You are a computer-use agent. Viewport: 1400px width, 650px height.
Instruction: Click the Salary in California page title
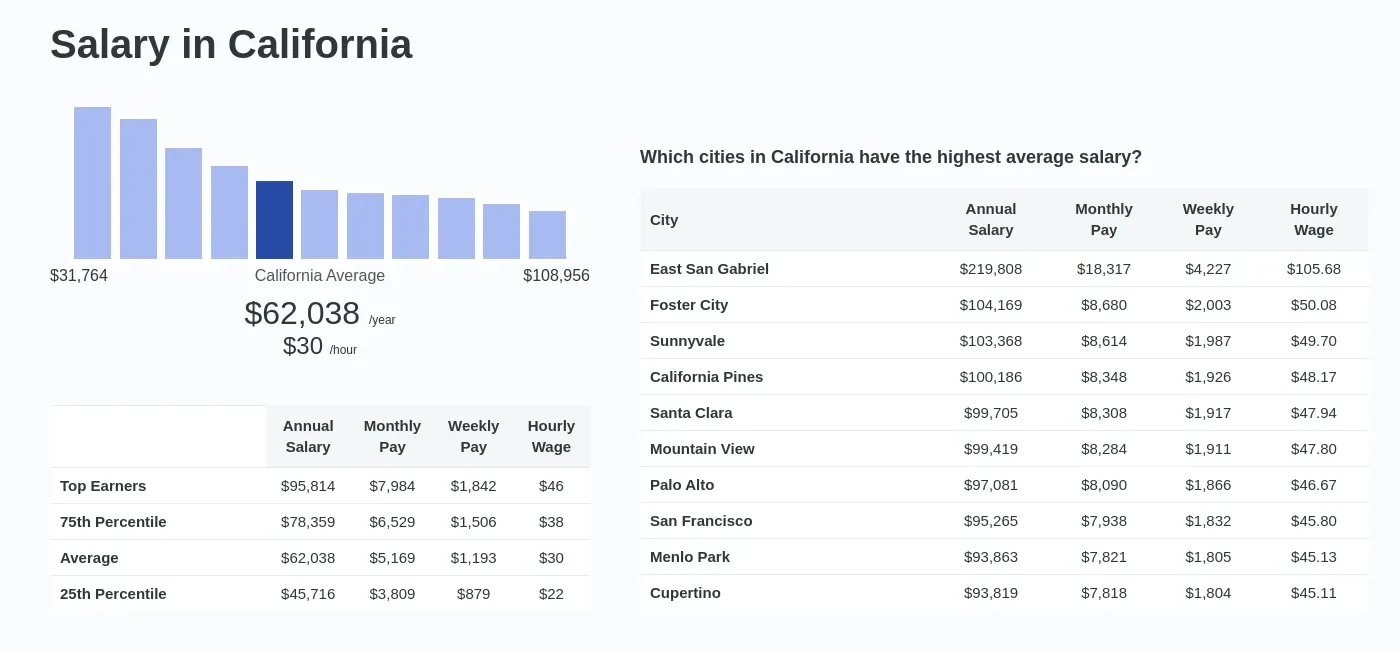click(x=230, y=44)
